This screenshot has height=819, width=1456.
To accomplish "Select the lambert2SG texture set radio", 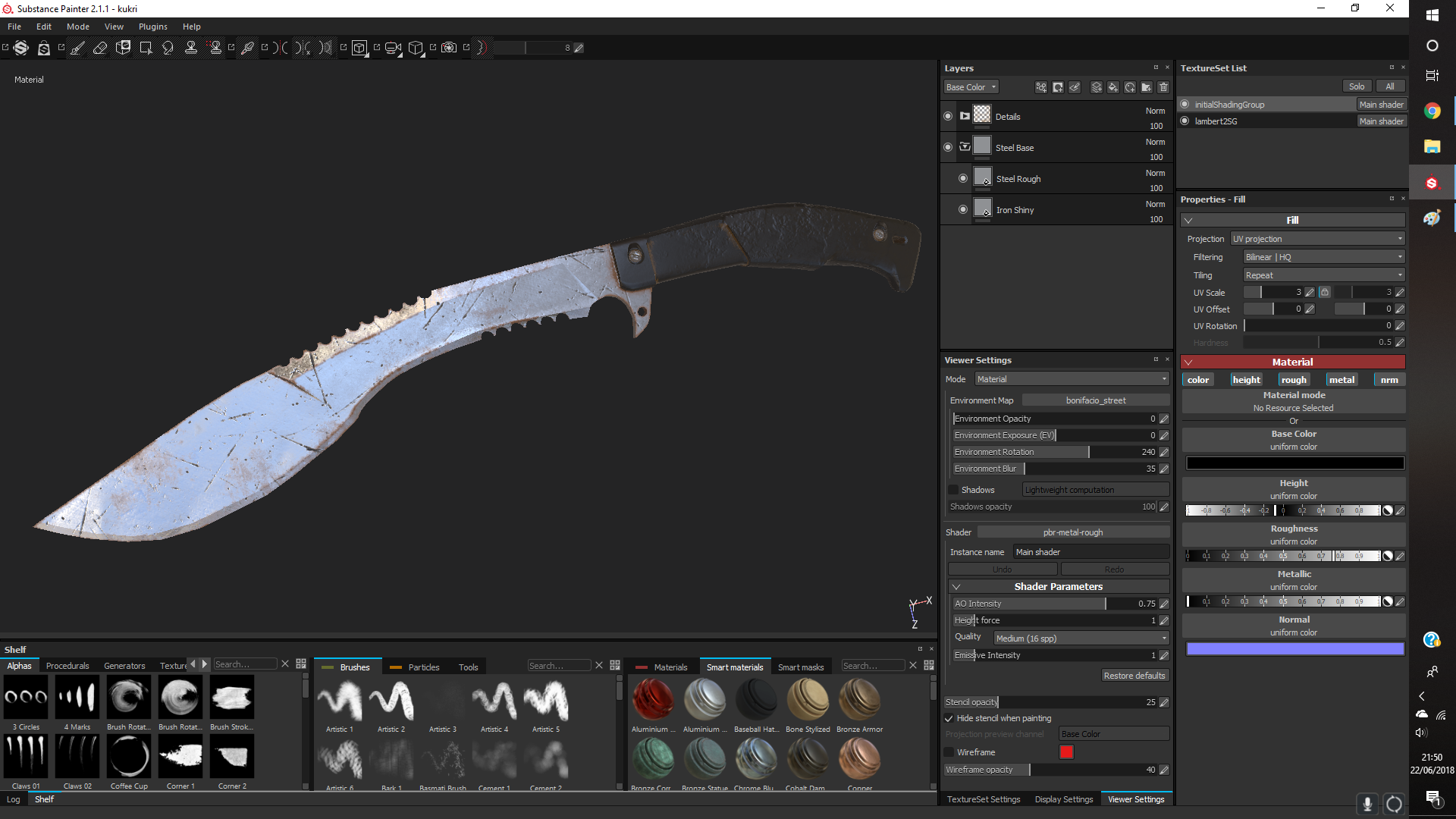I will 1185,121.
